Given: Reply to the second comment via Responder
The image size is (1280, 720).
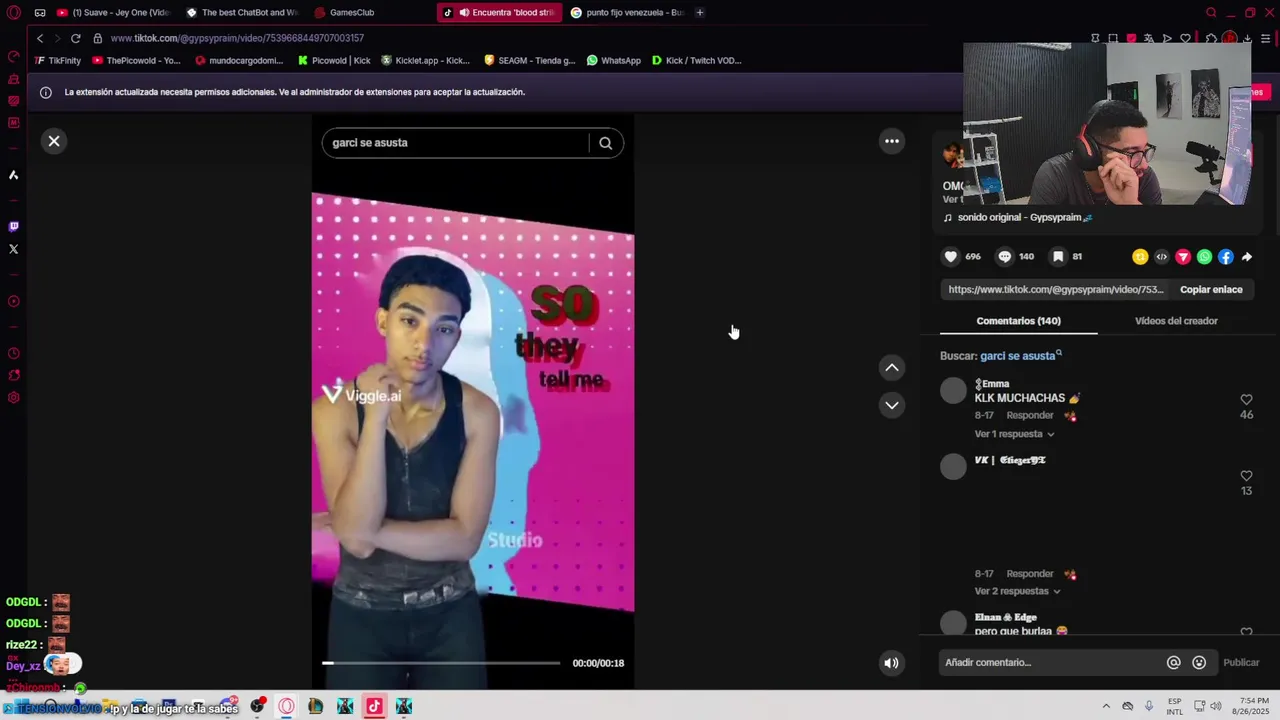Looking at the screenshot, I should click(1030, 574).
